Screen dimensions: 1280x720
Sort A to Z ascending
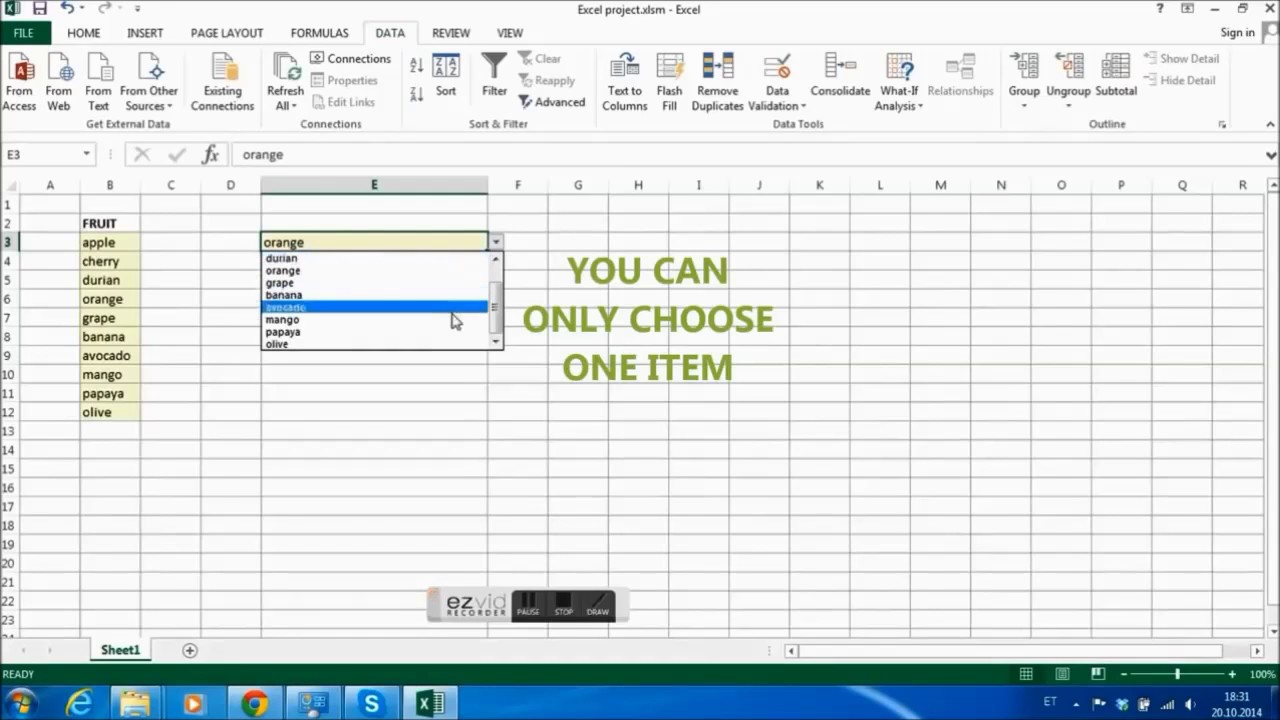(417, 65)
